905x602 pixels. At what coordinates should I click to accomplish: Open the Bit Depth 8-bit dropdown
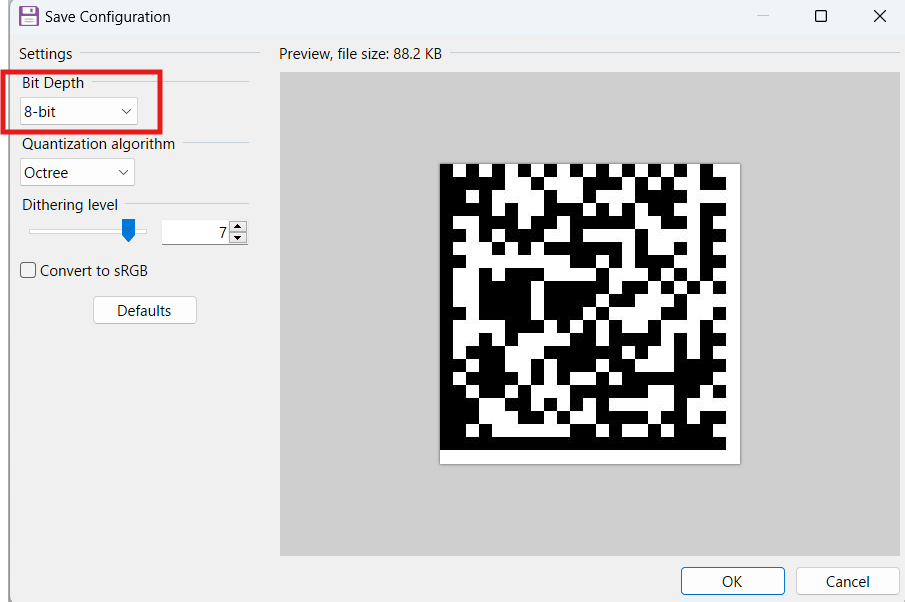pyautogui.click(x=79, y=112)
